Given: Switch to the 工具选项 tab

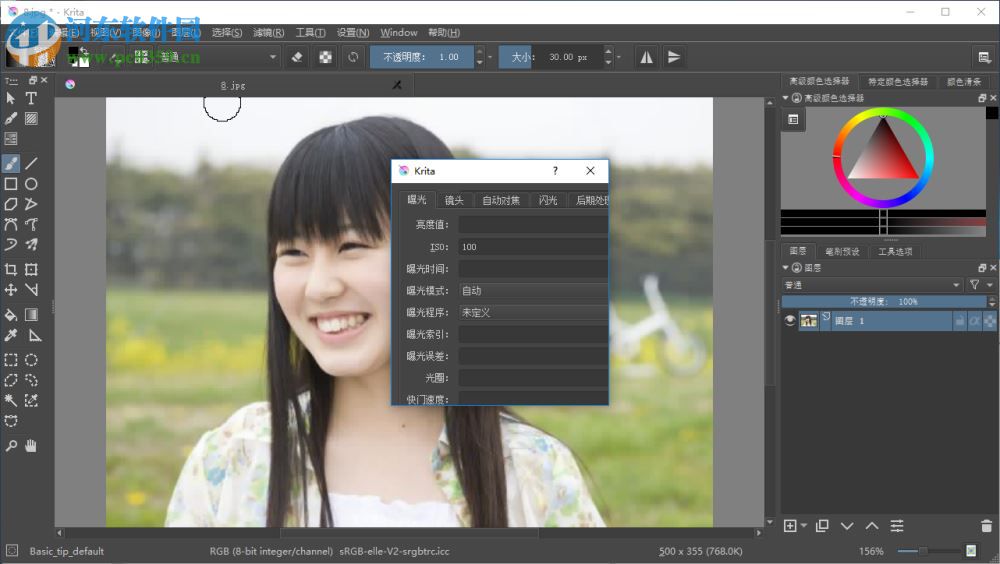Looking at the screenshot, I should [895, 251].
